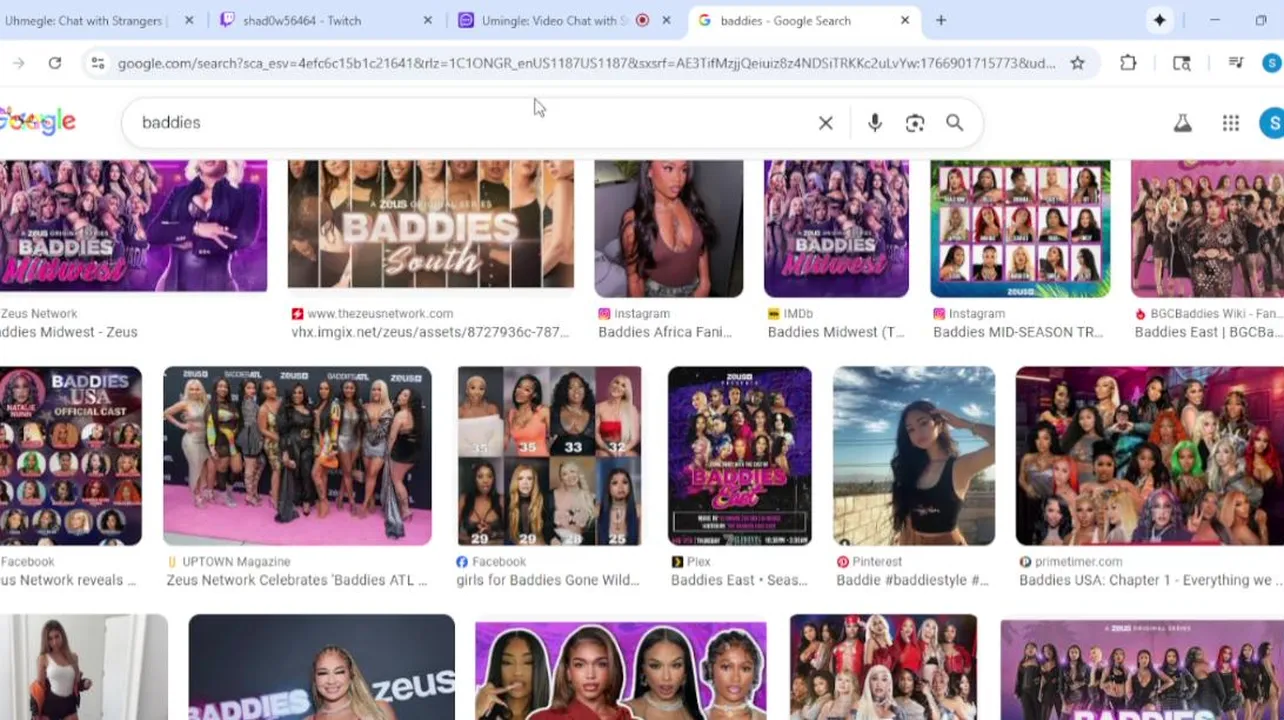Viewport: 1284px width, 720px height.
Task: Open the Extensions puzzle icon
Action: tap(1128, 63)
